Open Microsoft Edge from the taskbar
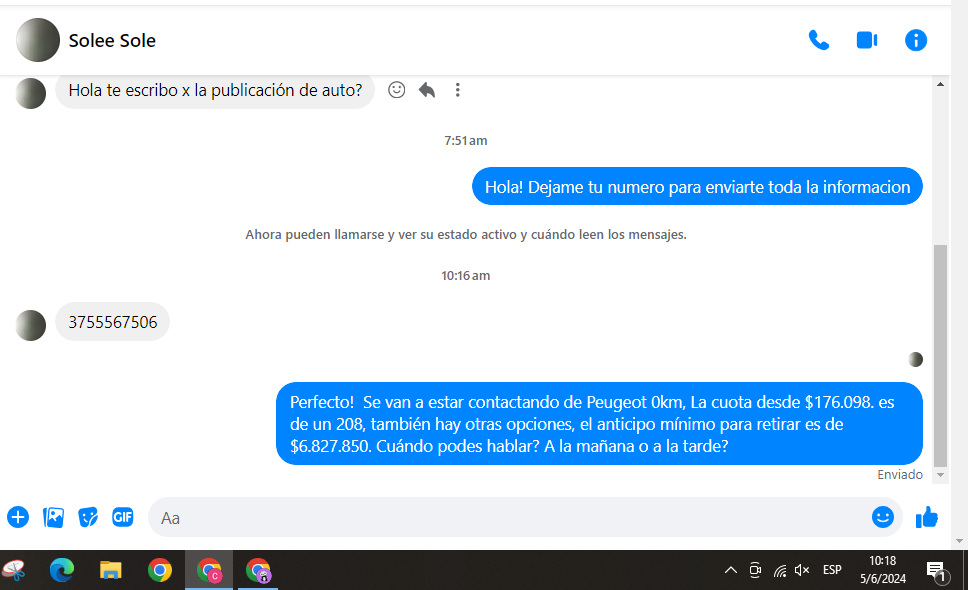The height and width of the screenshot is (590, 968). (x=62, y=570)
